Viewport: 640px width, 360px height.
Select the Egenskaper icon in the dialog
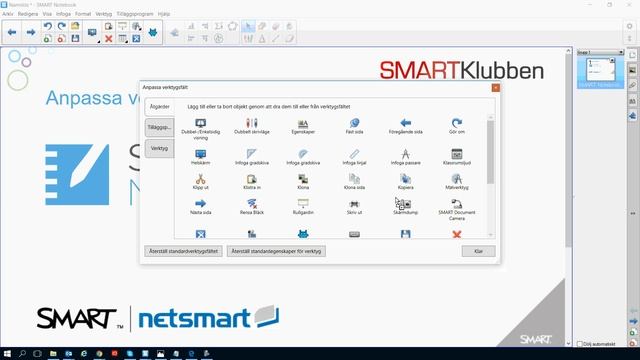(303, 123)
